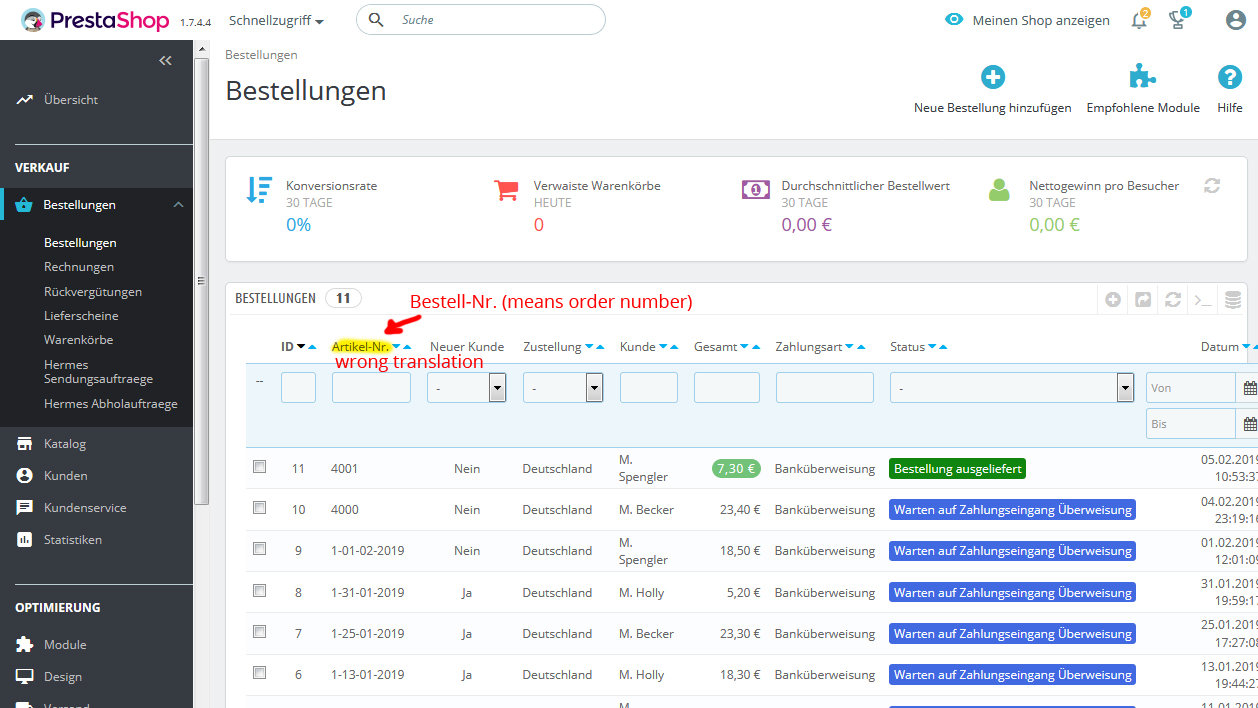
Task: Tick checkbox for order ID 7
Action: (260, 632)
